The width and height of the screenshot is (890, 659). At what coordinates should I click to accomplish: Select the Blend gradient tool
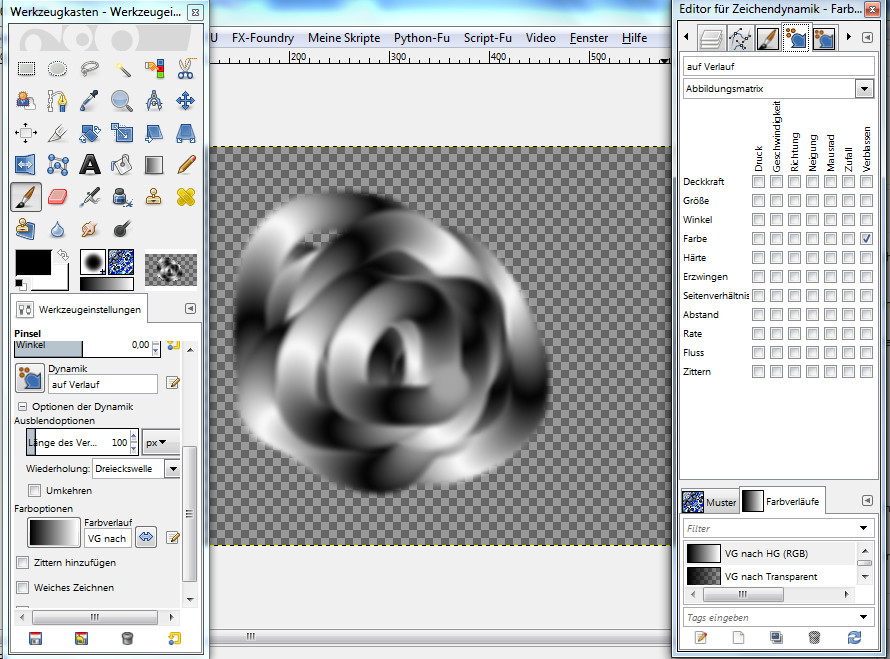tap(154, 165)
